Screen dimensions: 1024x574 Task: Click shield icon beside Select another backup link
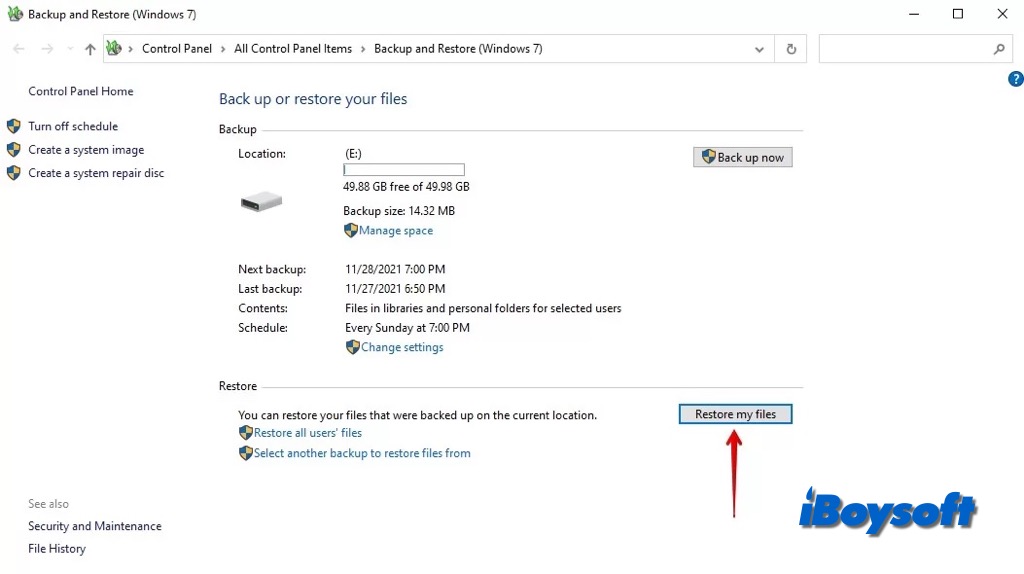pyautogui.click(x=246, y=453)
